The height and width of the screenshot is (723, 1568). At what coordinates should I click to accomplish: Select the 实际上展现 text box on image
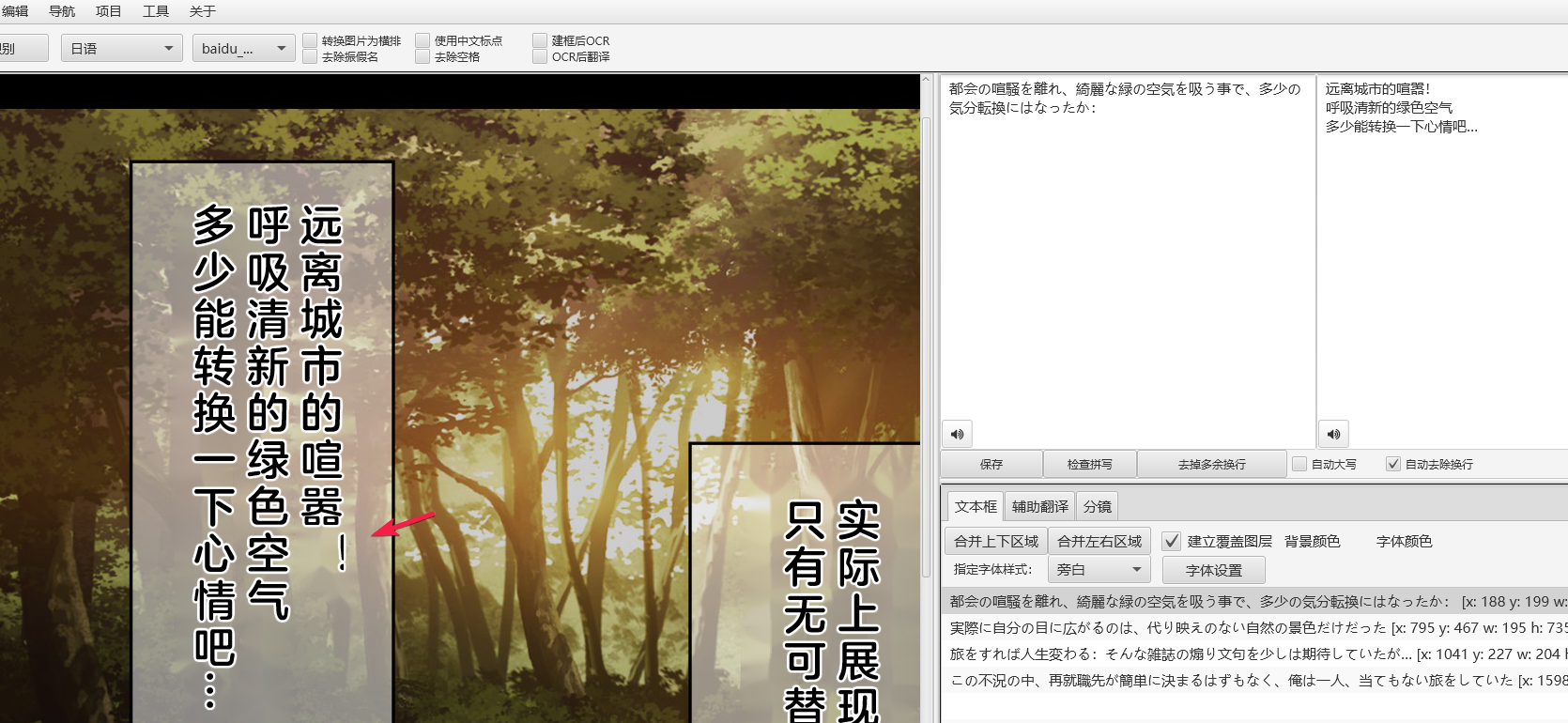point(805,582)
